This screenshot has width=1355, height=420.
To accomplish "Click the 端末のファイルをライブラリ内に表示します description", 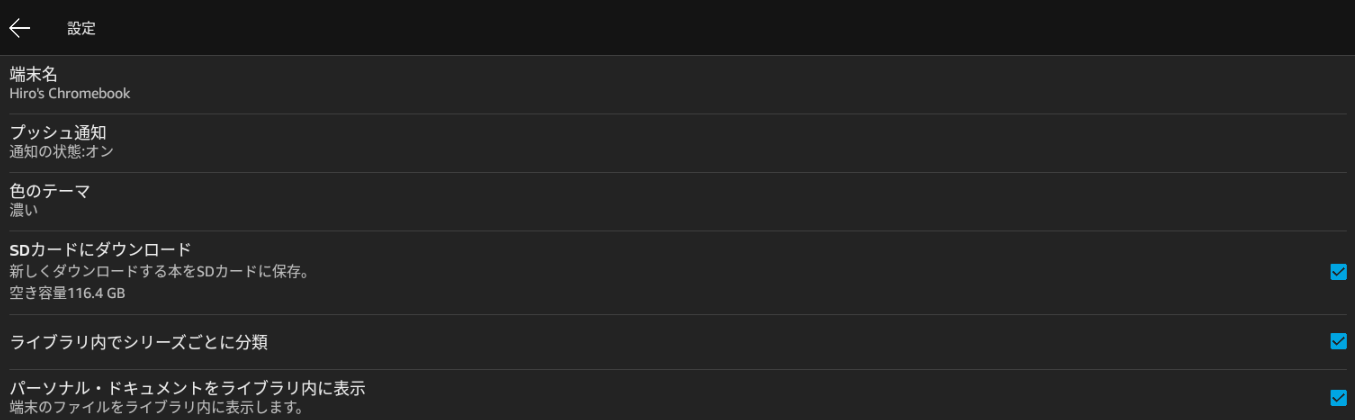I will (156, 407).
